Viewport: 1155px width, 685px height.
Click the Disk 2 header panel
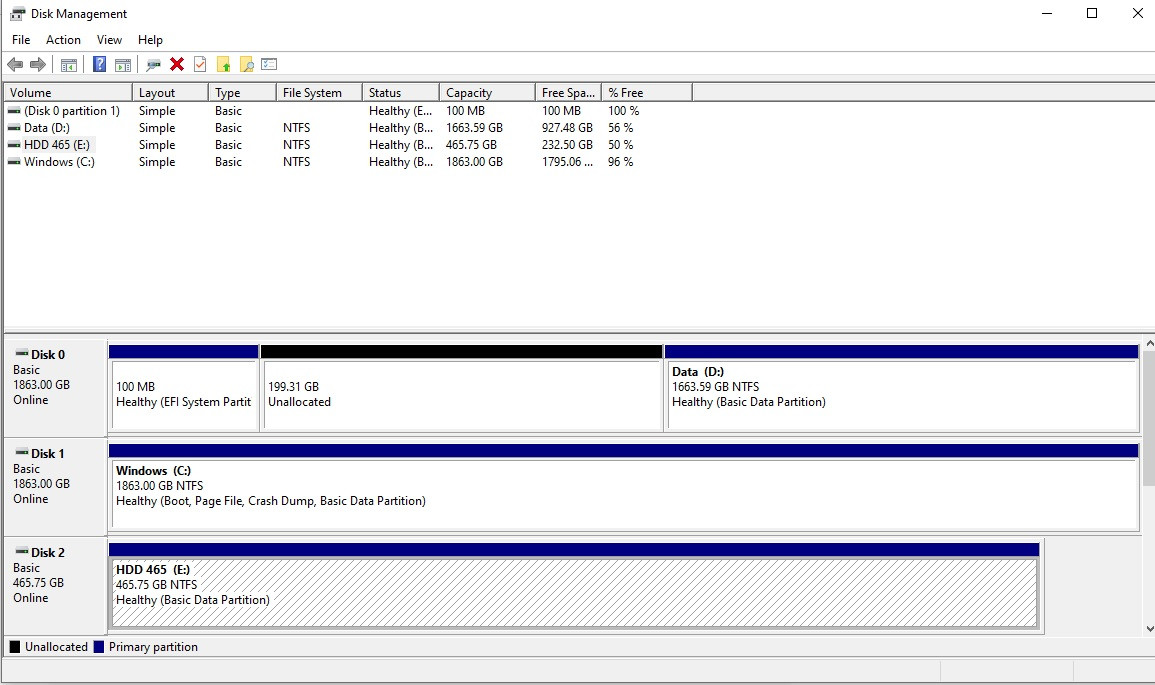(x=55, y=586)
